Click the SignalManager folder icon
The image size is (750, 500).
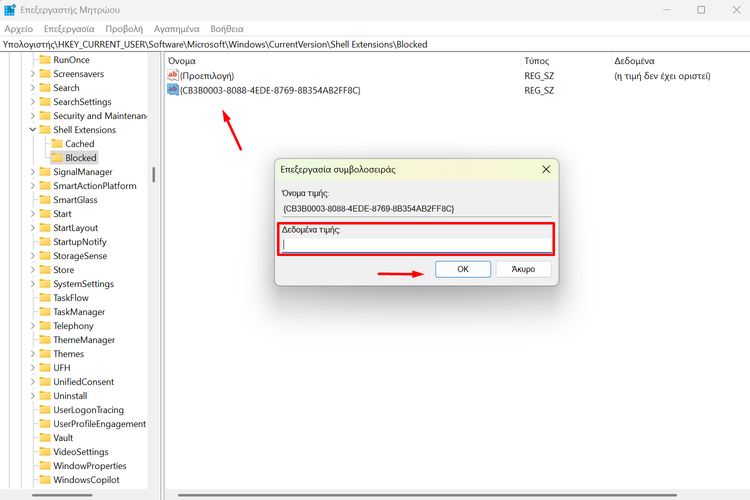click(45, 171)
